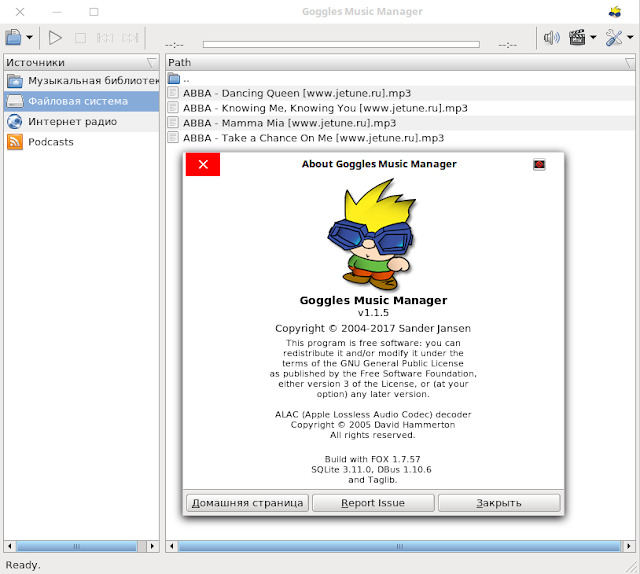Screen dimensions: 640x574
Task: Maximize the Goggles Music Manager window
Action: (94, 12)
